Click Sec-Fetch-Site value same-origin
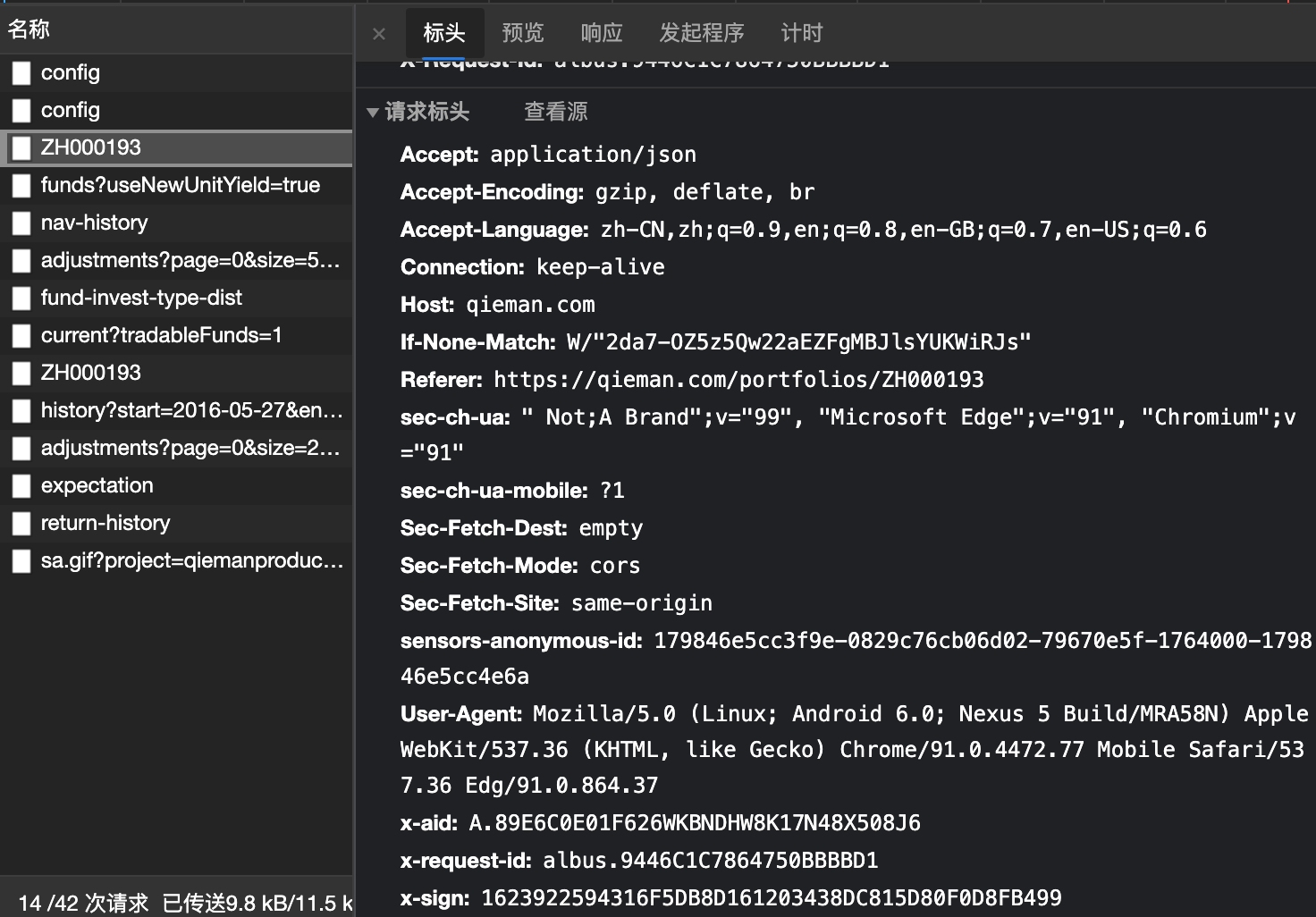1316x917 pixels. (x=642, y=603)
